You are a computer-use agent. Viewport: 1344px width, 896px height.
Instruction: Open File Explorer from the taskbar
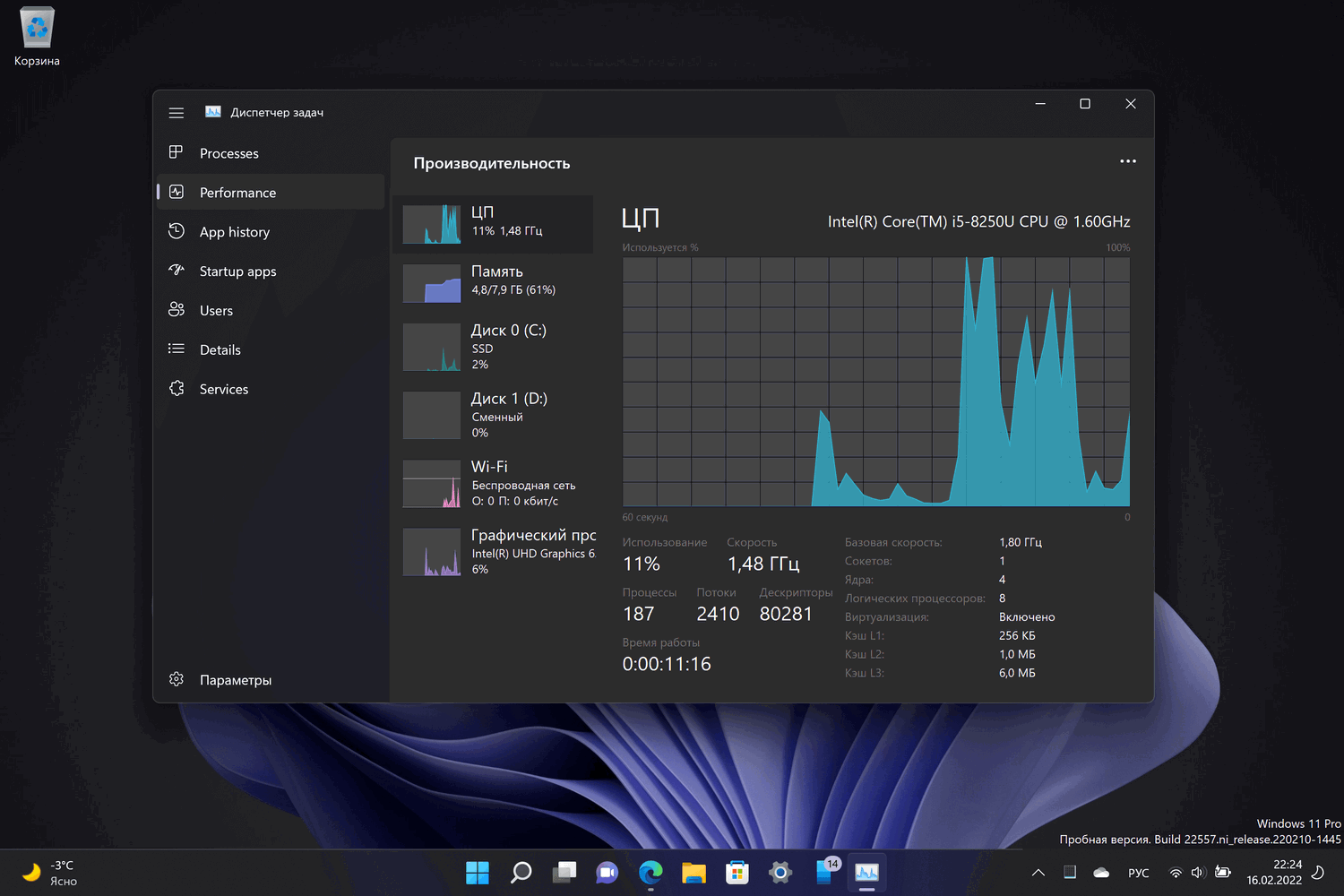[694, 872]
